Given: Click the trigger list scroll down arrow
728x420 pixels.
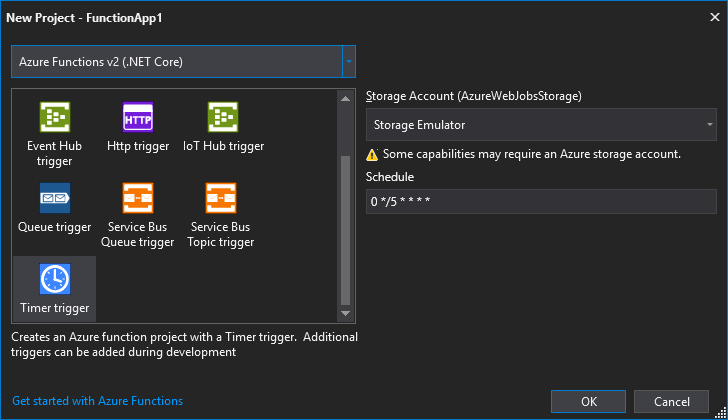Looking at the screenshot, I should [x=345, y=313].
